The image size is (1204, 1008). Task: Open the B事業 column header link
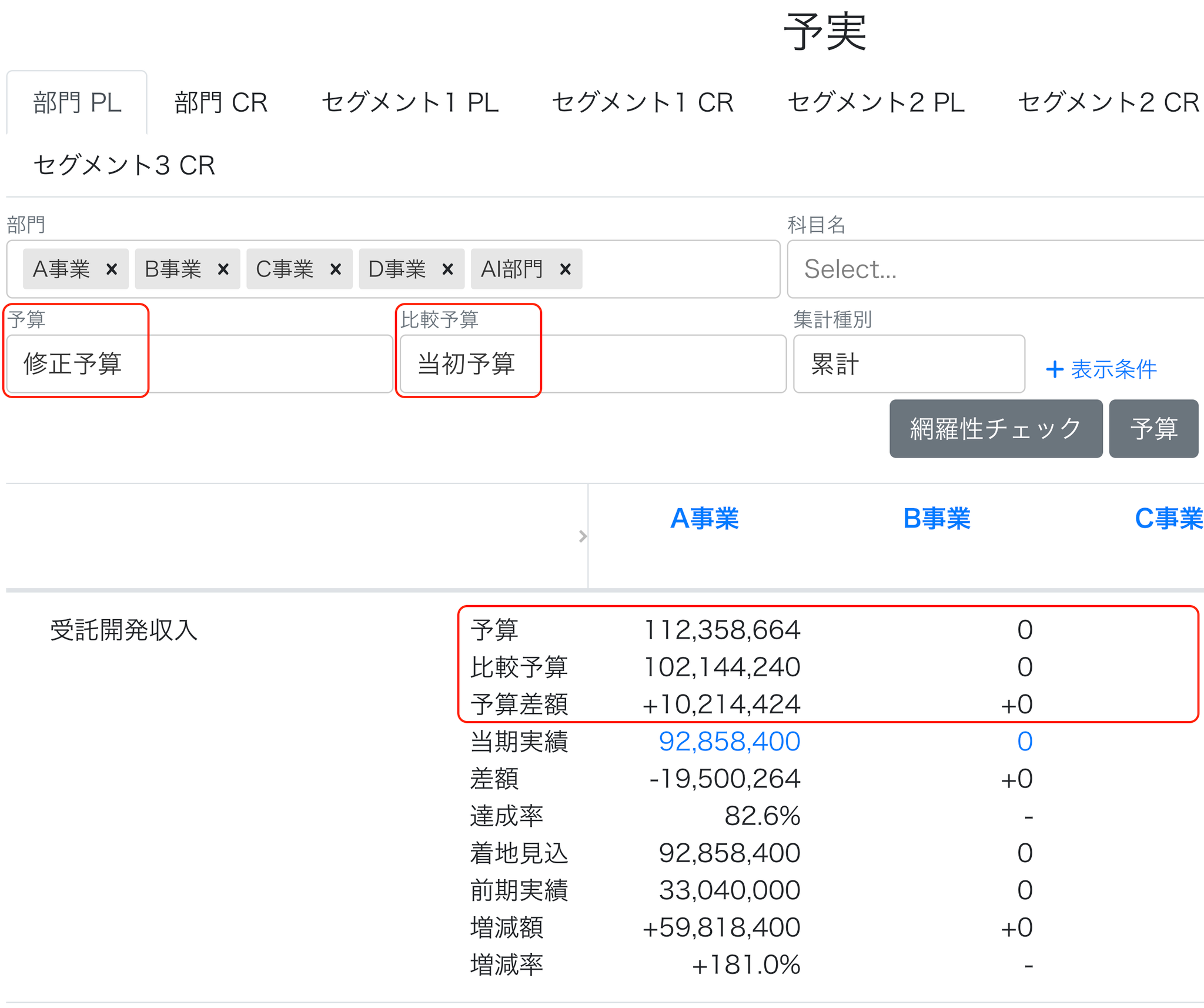937,519
